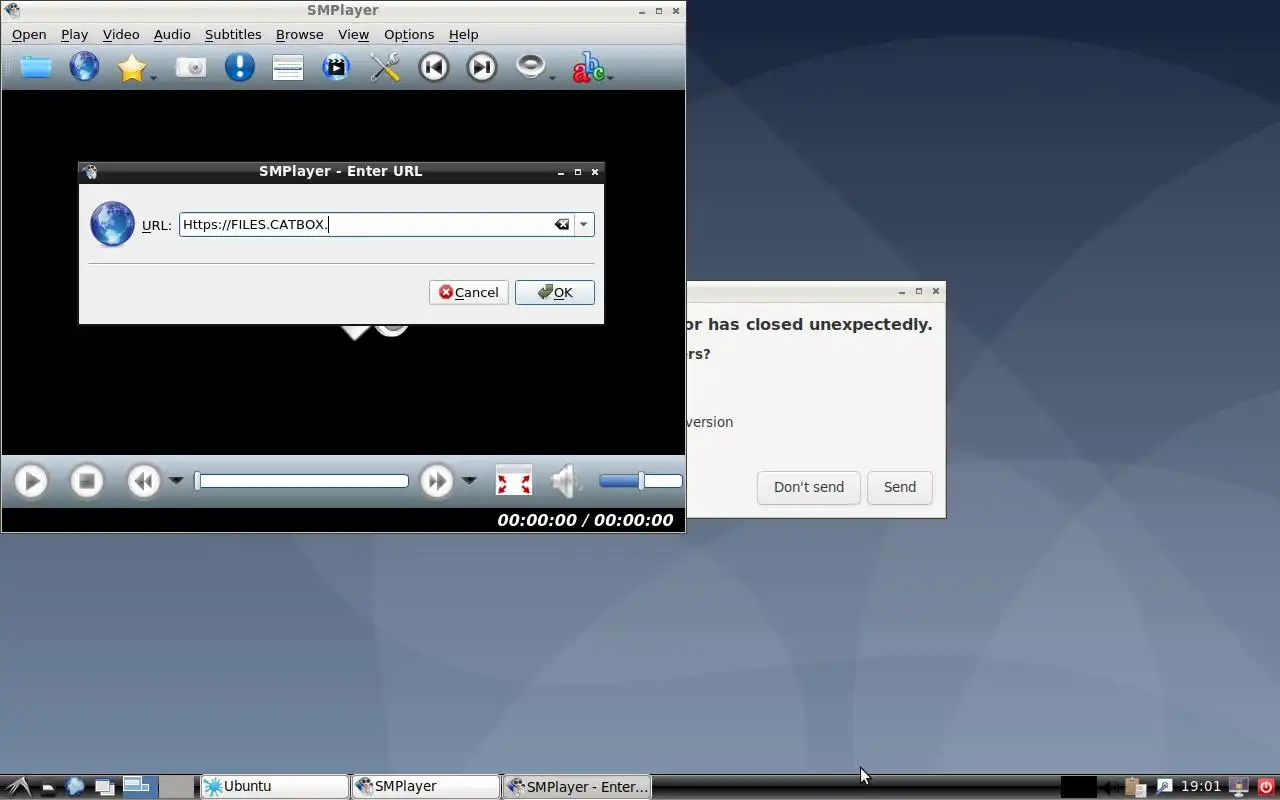
Task: Start playback with the Play button
Action: 31,482
